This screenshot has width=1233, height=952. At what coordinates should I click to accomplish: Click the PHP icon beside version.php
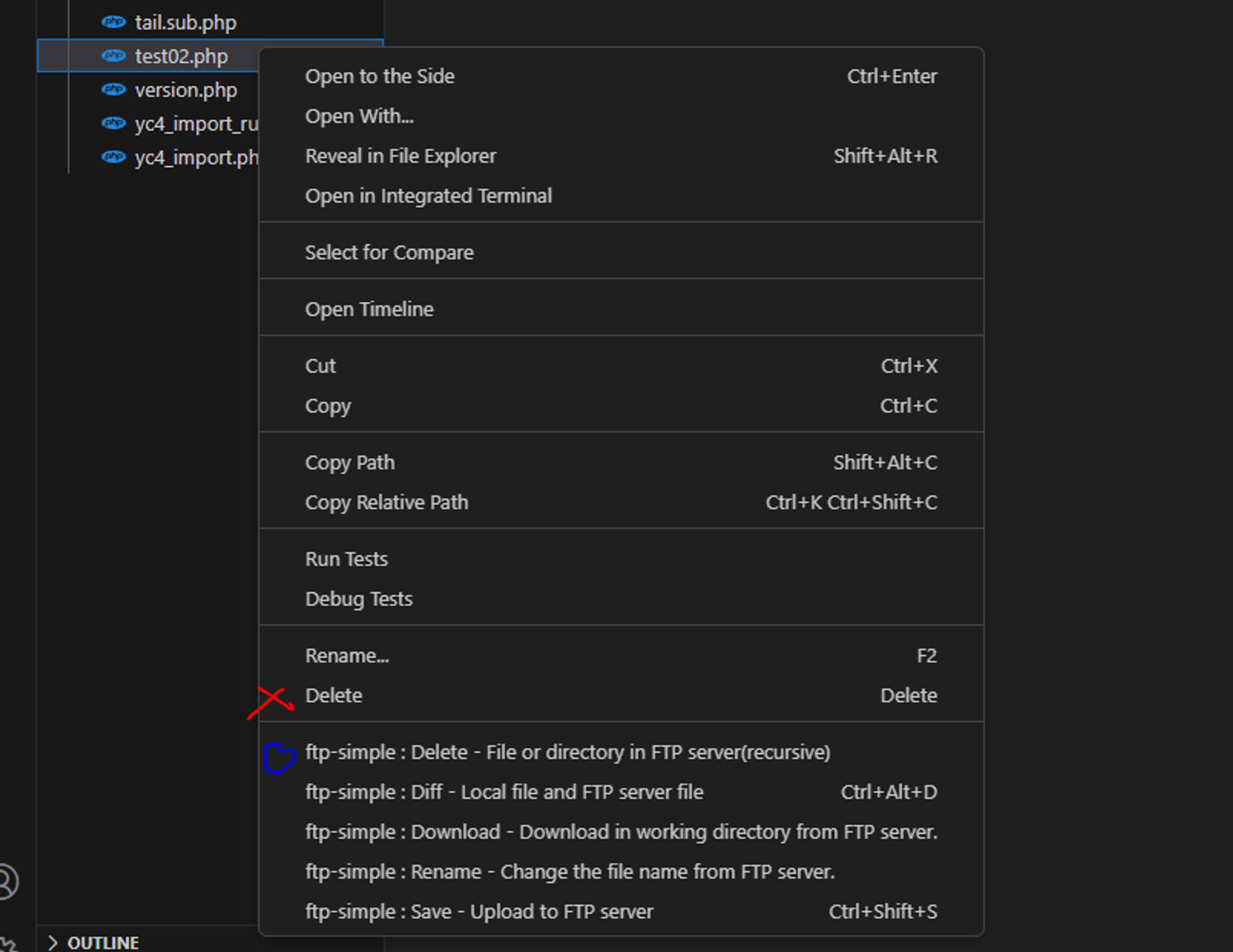[x=113, y=90]
